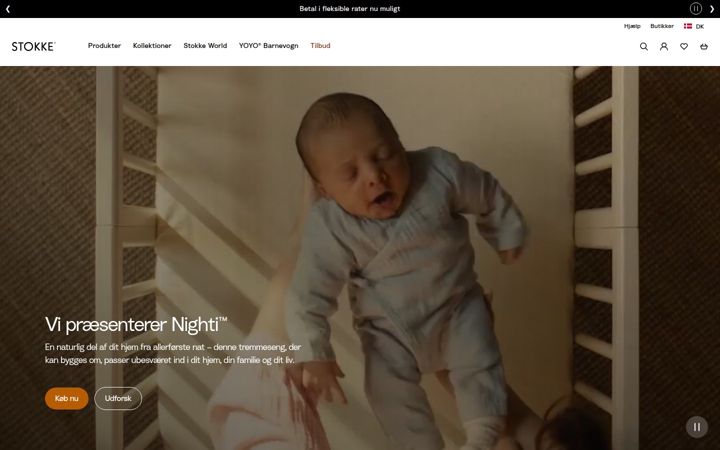Open the shopping basket icon
The width and height of the screenshot is (720, 450).
click(x=704, y=46)
